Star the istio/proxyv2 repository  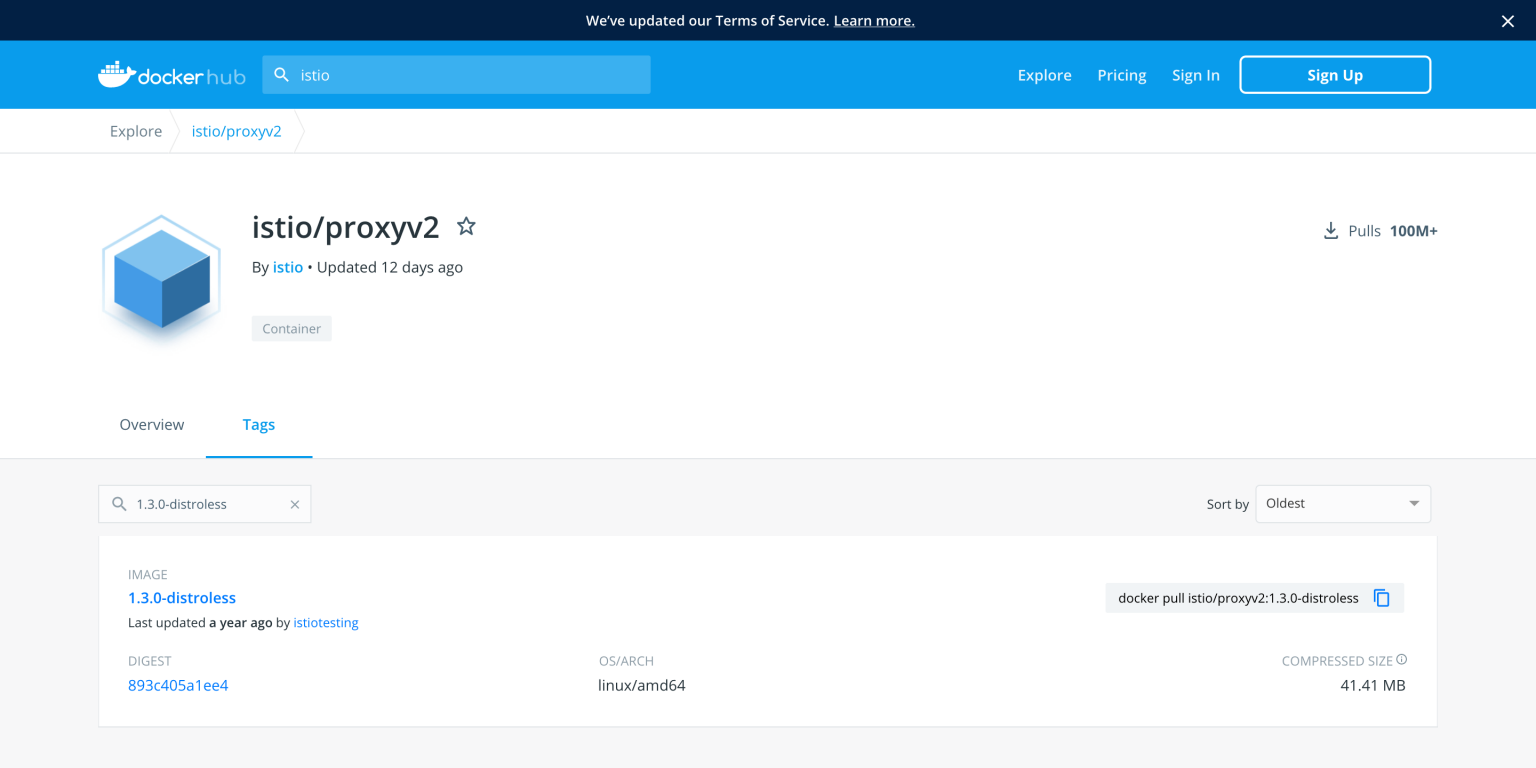(466, 226)
